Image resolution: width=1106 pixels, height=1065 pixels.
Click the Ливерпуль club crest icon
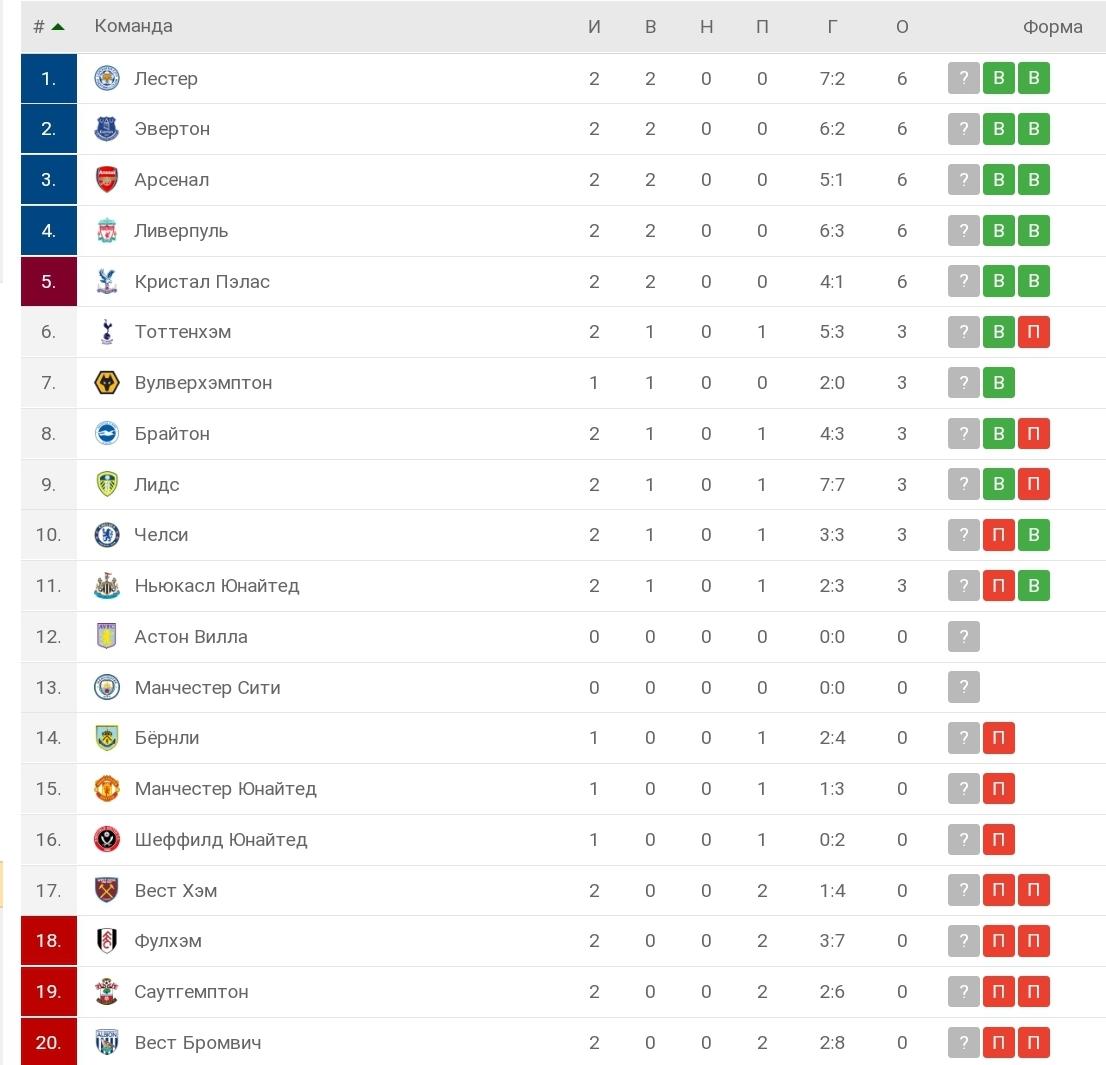(x=107, y=230)
